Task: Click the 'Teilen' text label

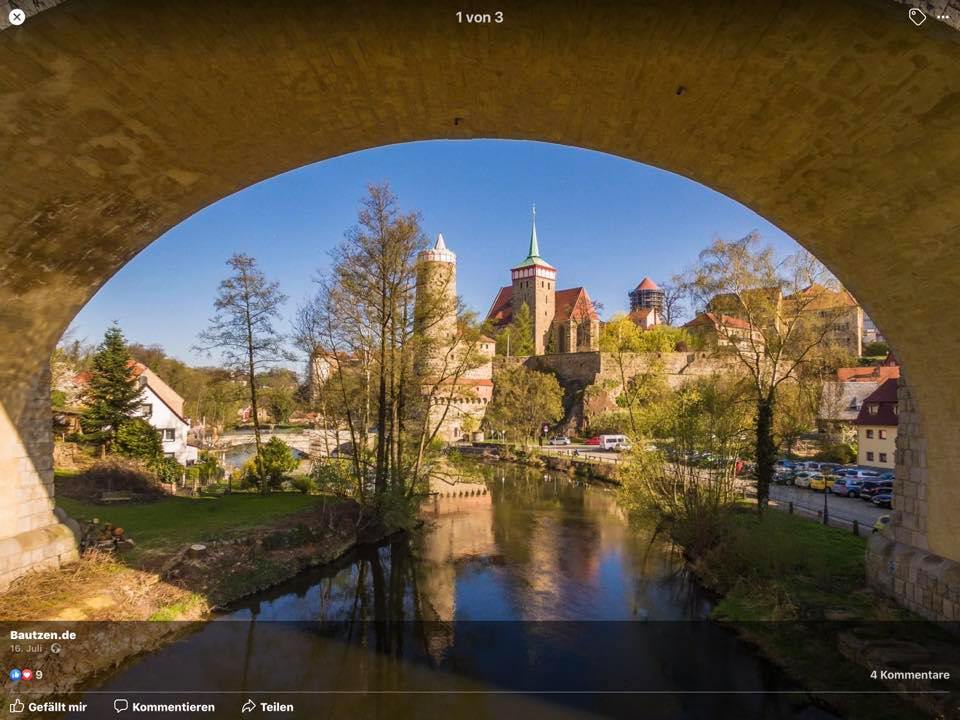Action: (277, 707)
